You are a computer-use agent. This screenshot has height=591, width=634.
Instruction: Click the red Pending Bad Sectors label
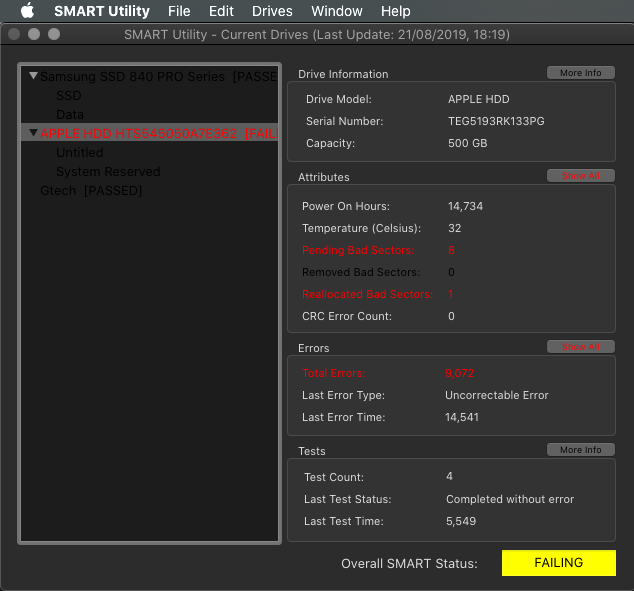pos(358,250)
